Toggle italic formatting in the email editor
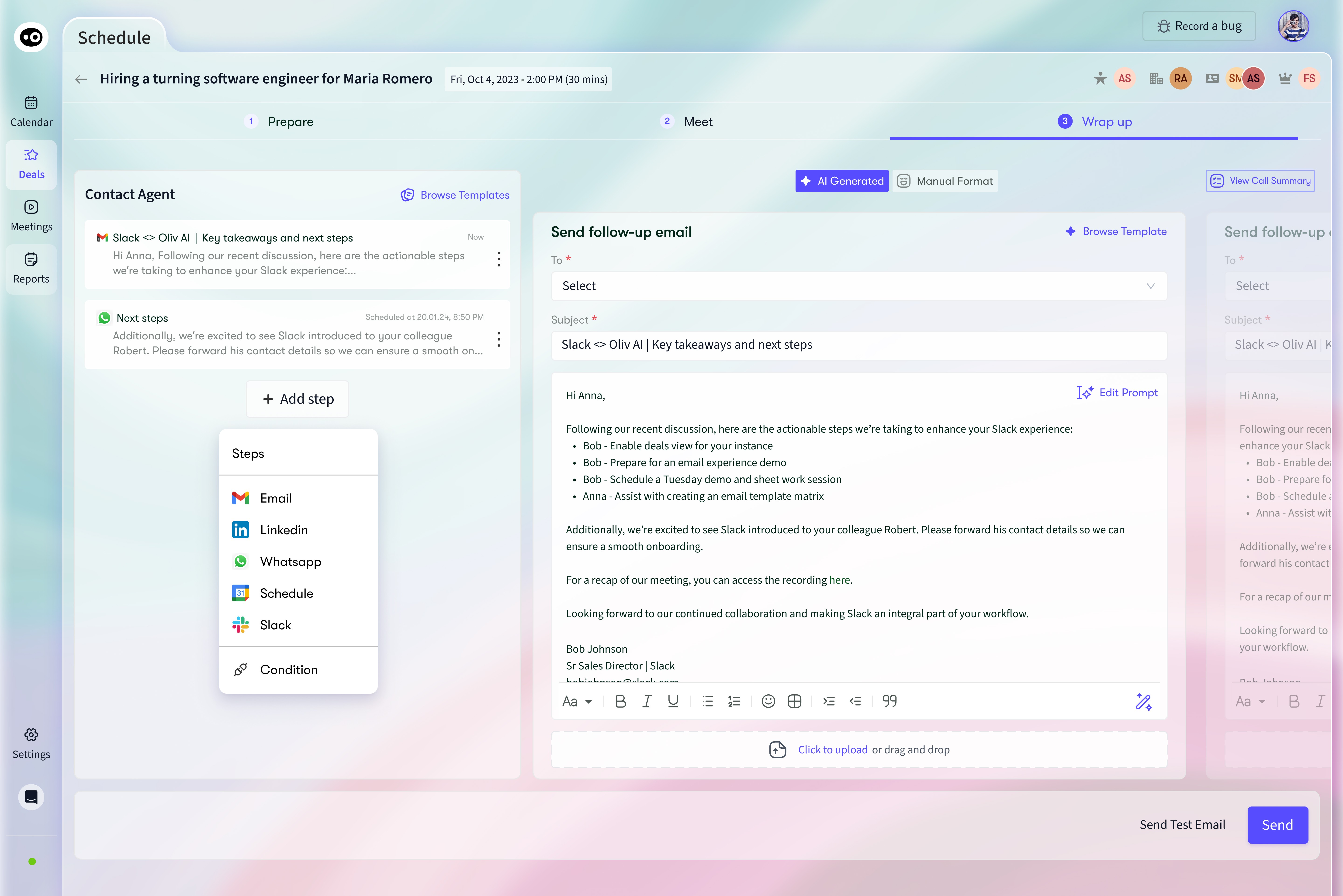The width and height of the screenshot is (1343, 896). click(x=647, y=701)
